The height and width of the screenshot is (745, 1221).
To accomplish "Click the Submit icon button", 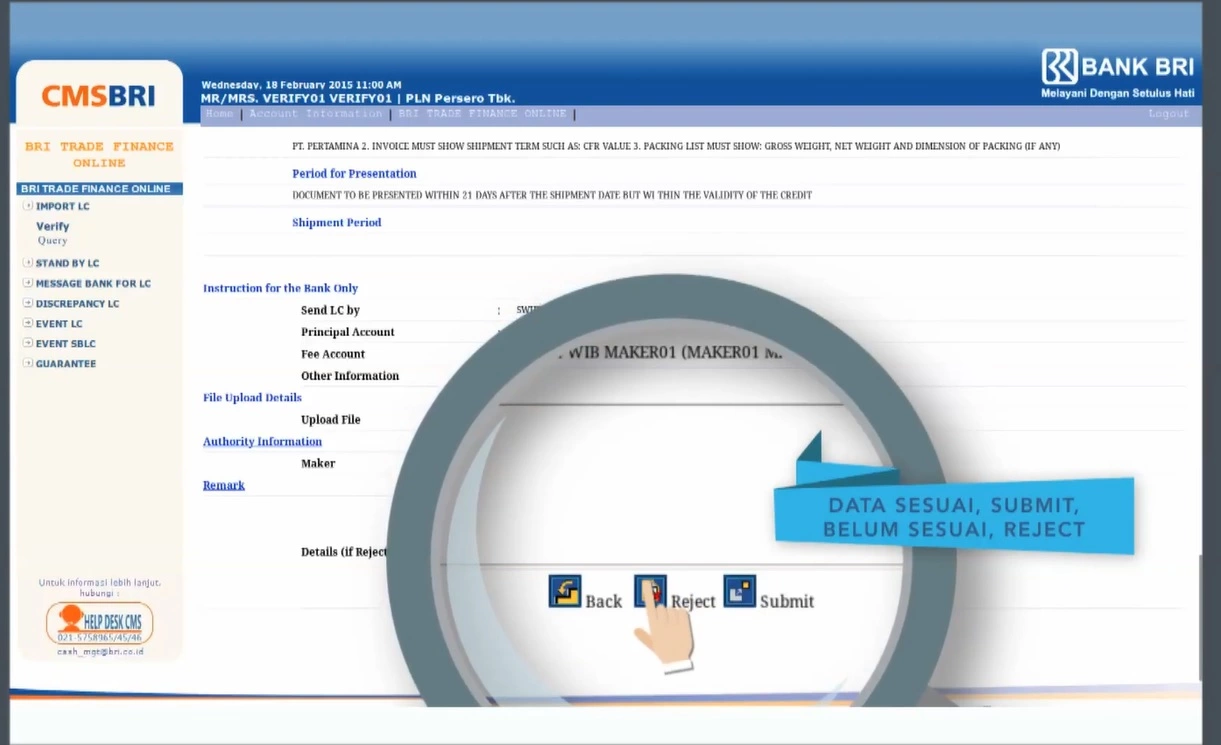I will [x=740, y=591].
